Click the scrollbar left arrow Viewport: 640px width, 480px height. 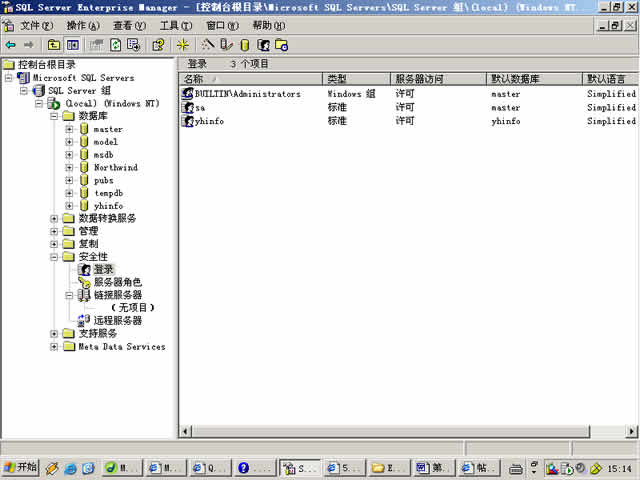click(185, 431)
